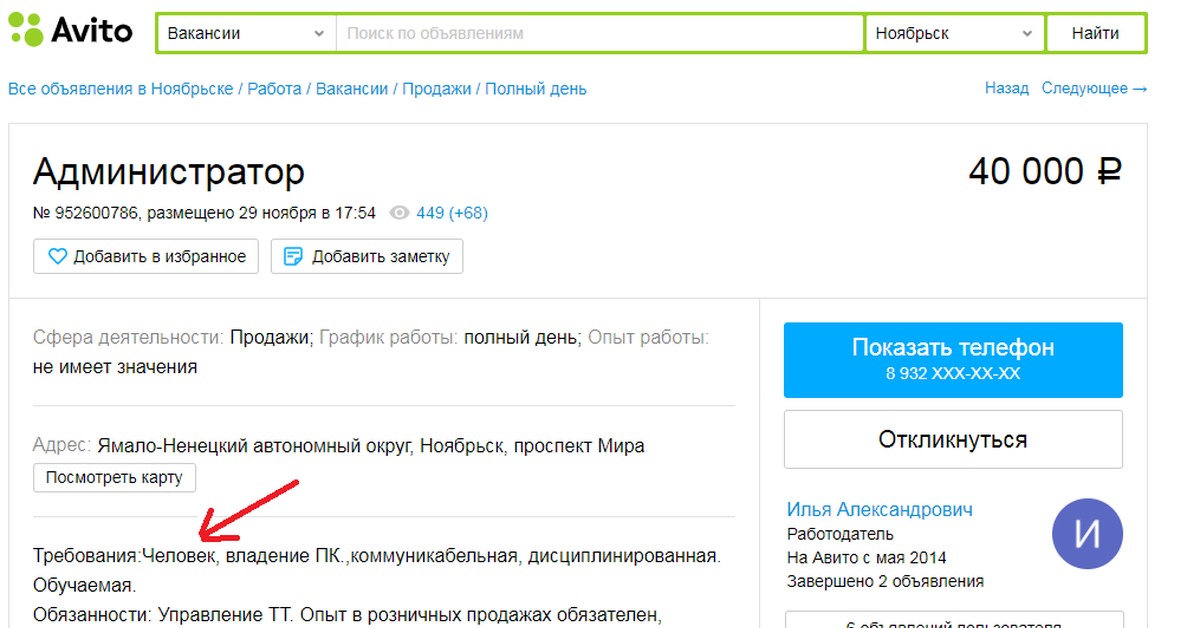Click the search field Поиск по объявлениям
This screenshot has height=628, width=1200.
click(x=600, y=33)
